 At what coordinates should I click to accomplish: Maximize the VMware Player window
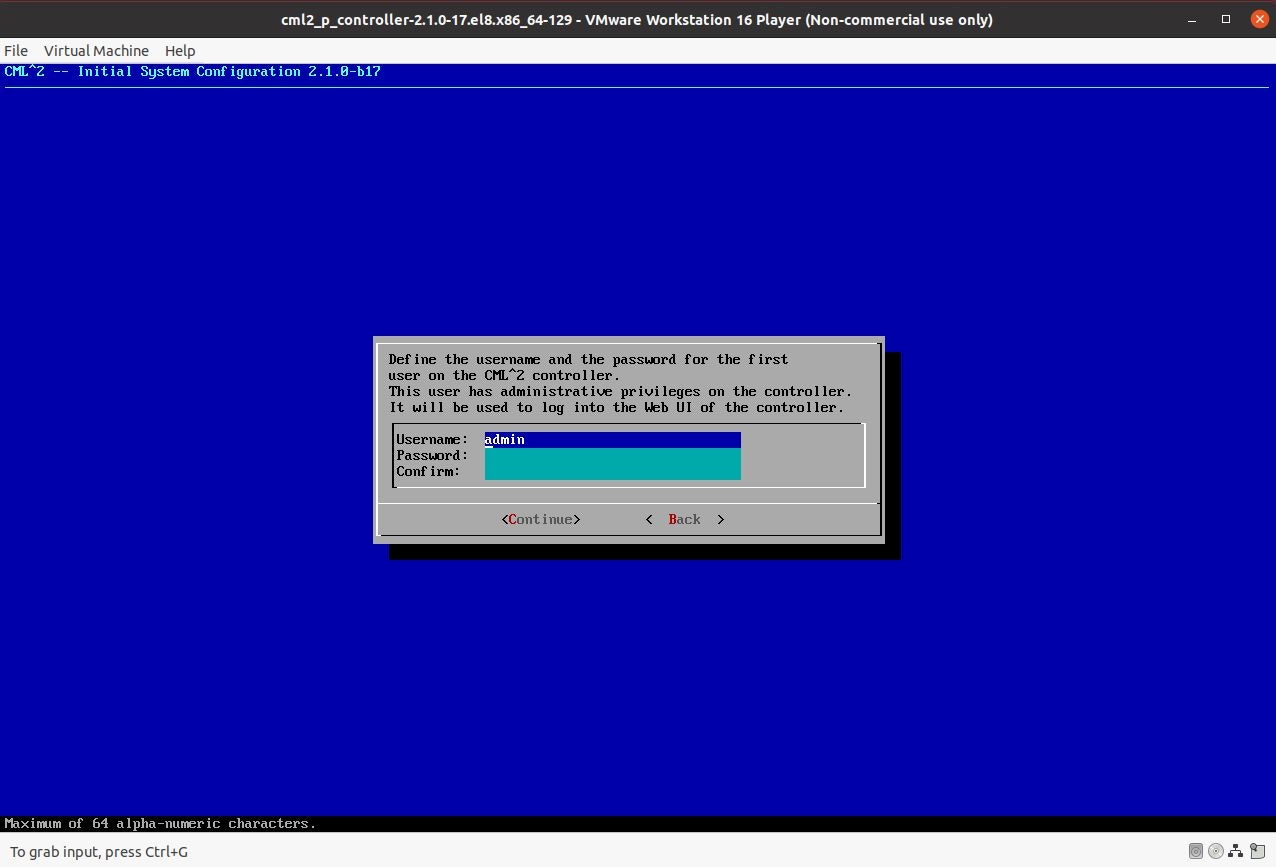click(1226, 20)
